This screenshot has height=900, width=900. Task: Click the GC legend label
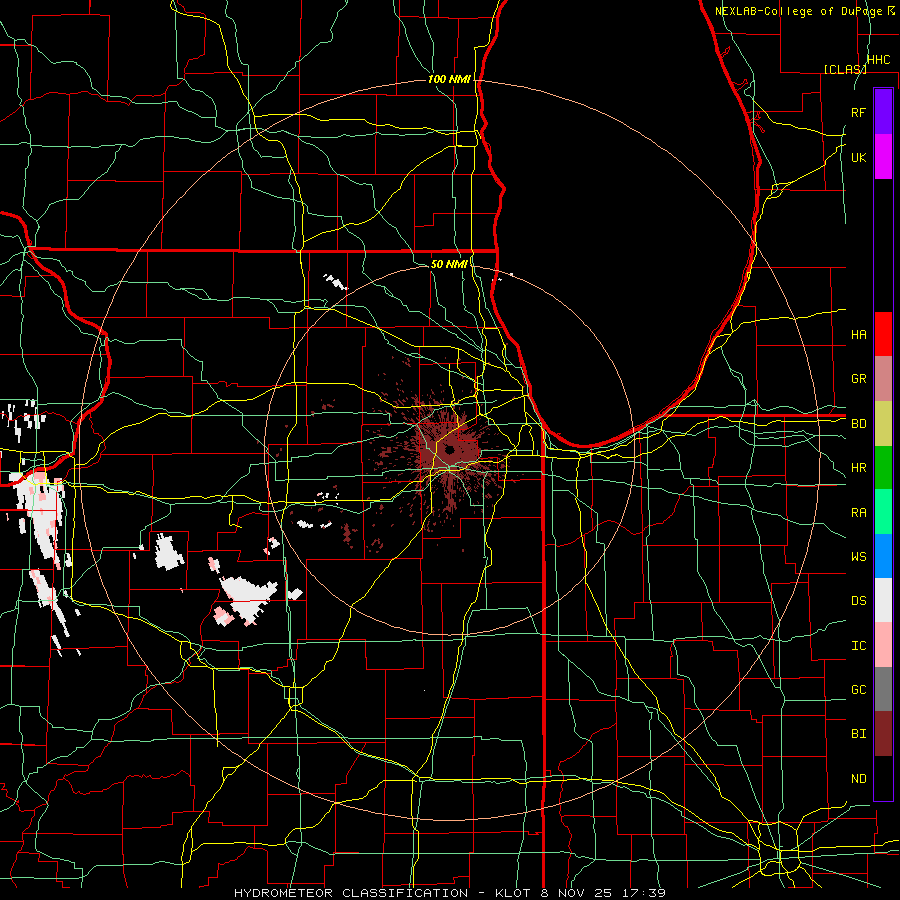859,690
